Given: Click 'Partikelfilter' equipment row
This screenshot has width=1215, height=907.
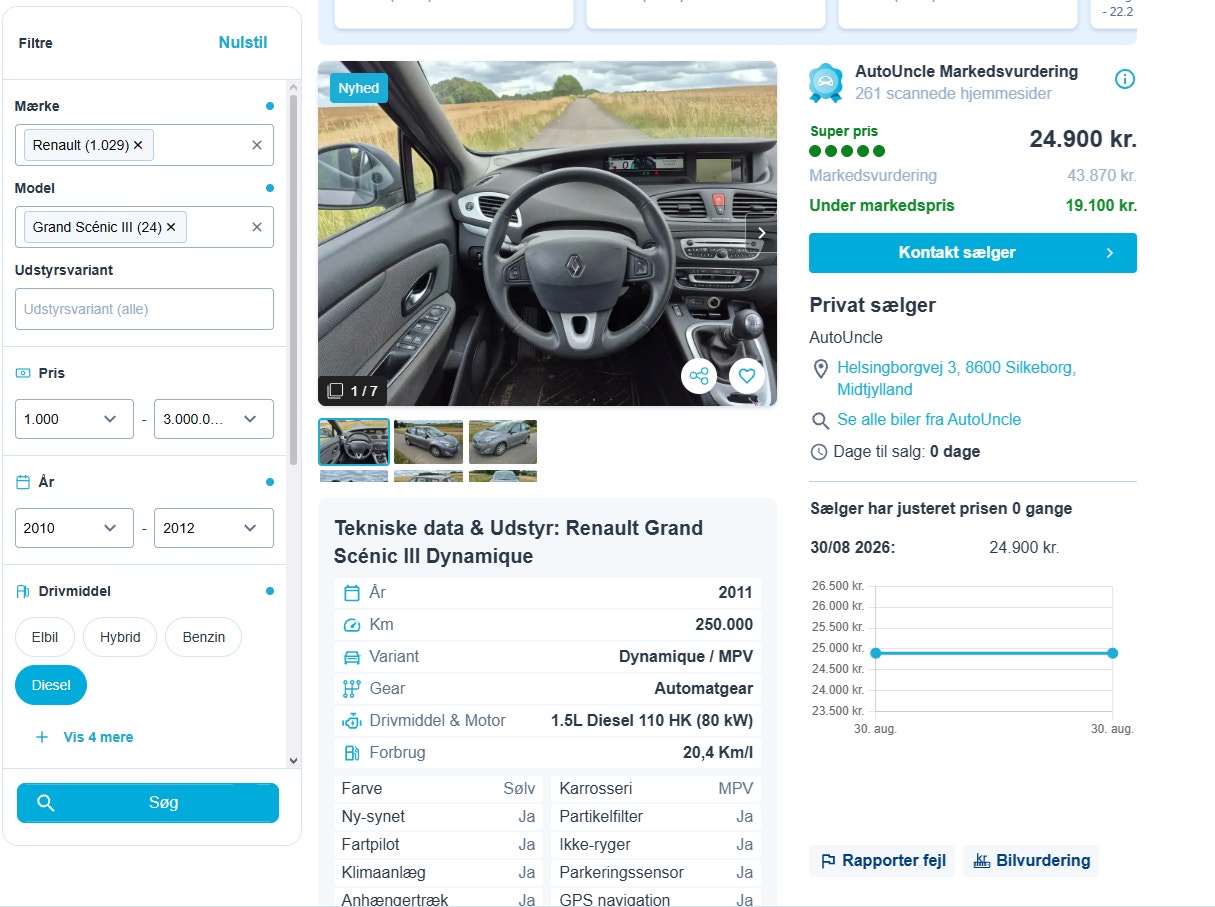Looking at the screenshot, I should tap(656, 817).
